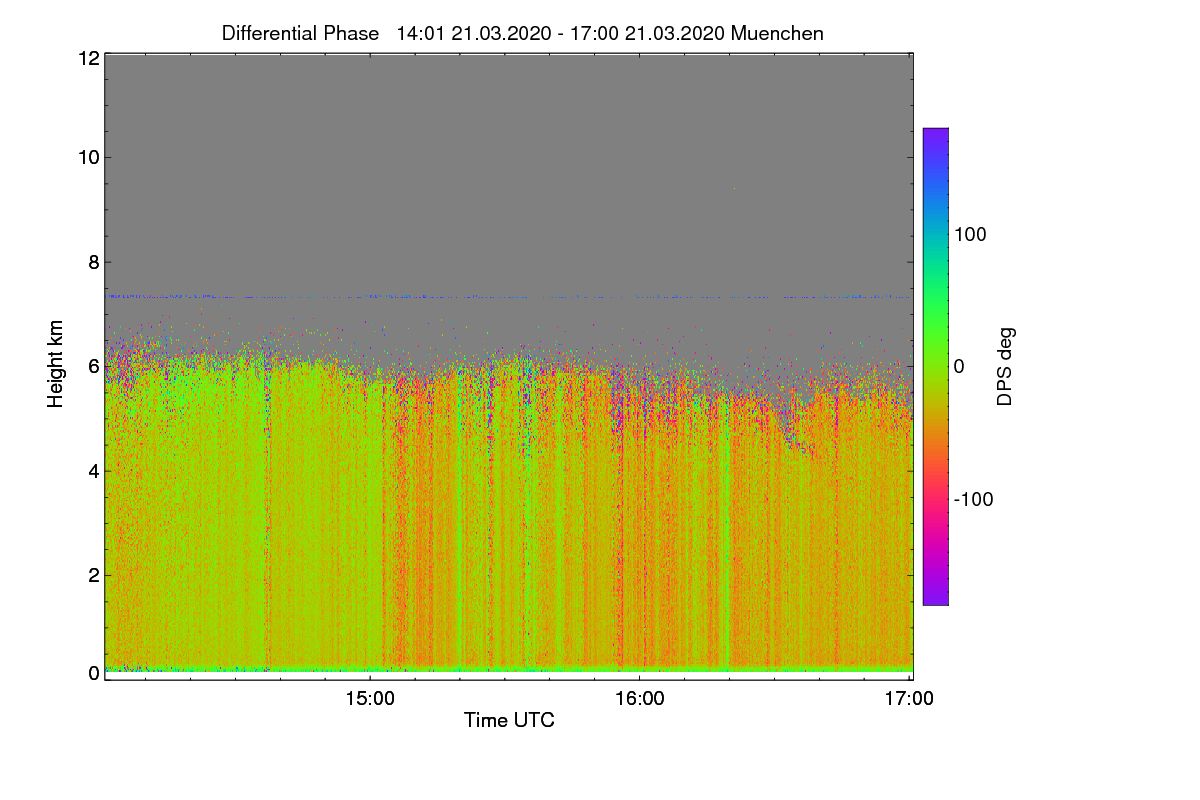Click the height tick label 10
1200x800 pixels.
[87, 157]
